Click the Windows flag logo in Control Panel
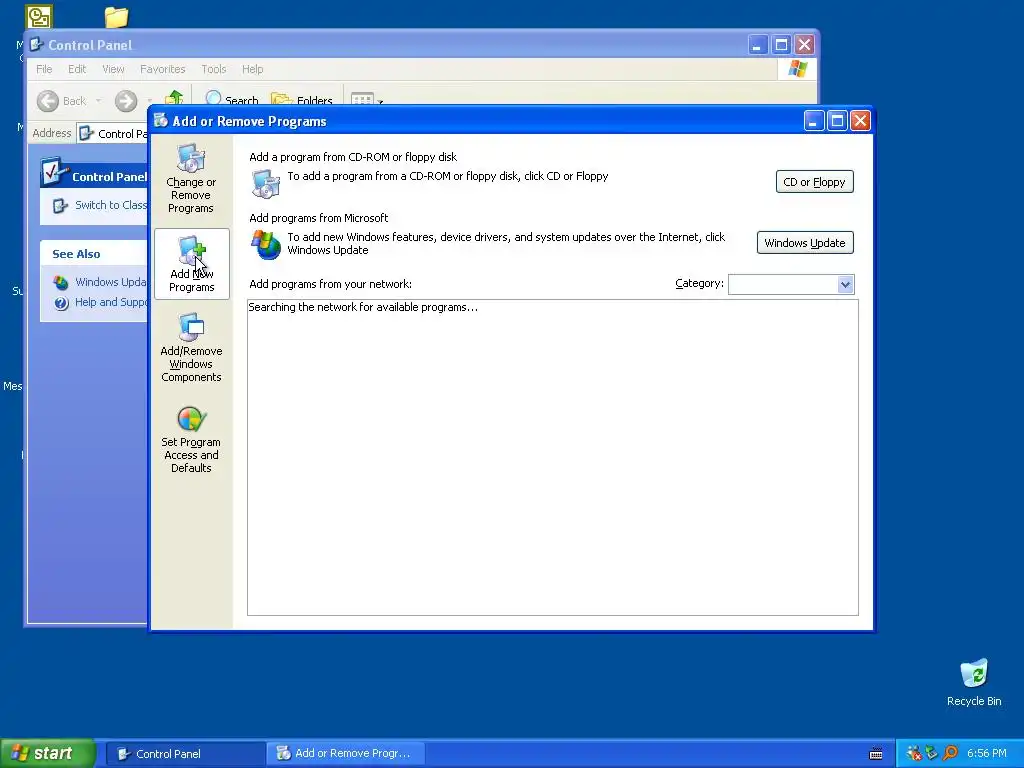The image size is (1024, 768). (797, 69)
